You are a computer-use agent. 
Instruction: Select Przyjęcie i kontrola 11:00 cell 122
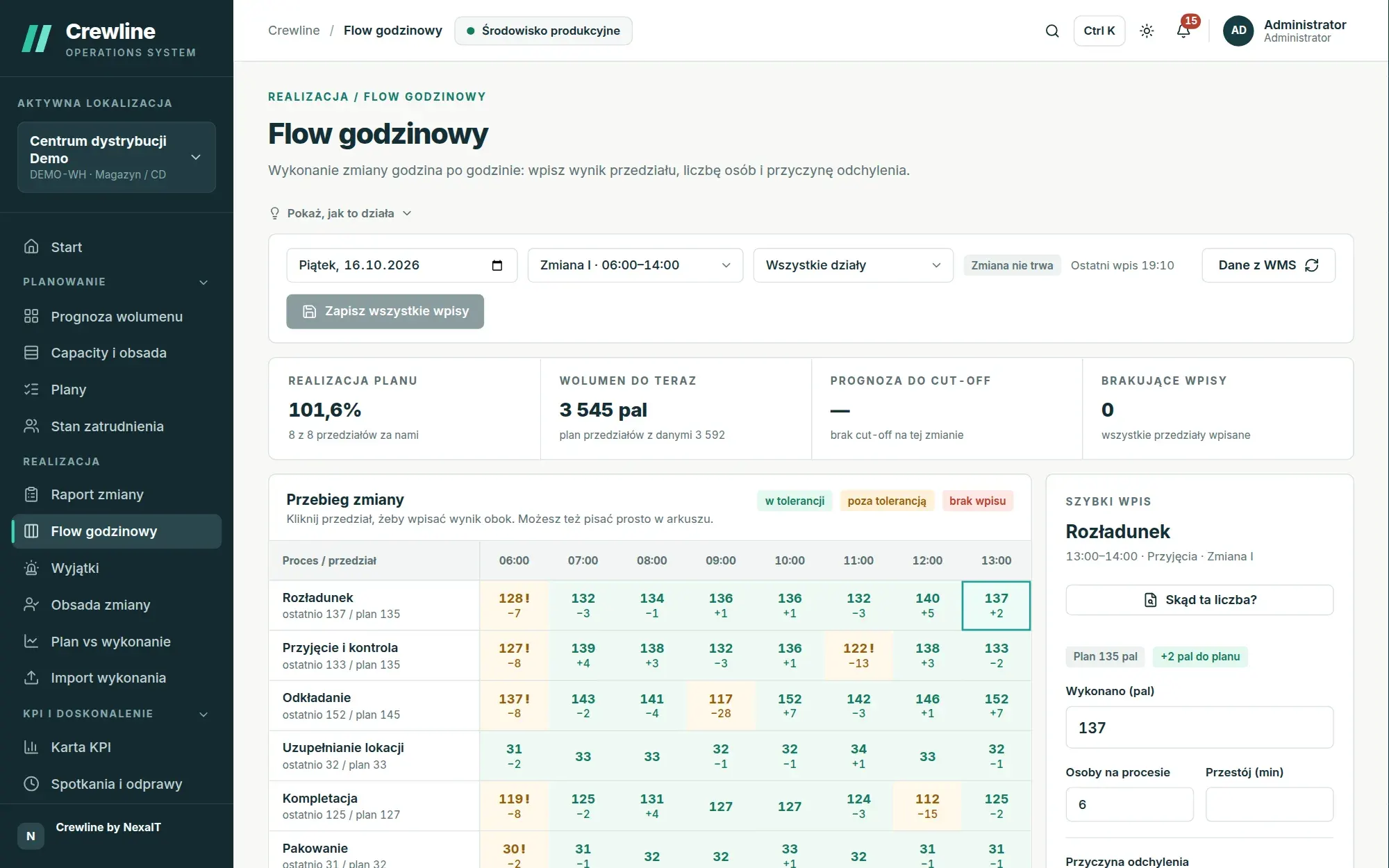point(858,655)
